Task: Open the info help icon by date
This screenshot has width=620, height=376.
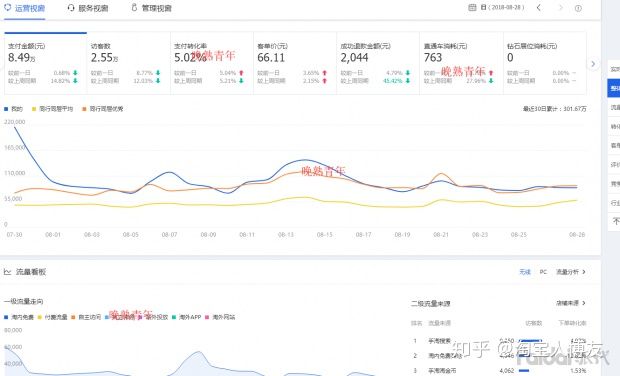Action: coord(578,8)
